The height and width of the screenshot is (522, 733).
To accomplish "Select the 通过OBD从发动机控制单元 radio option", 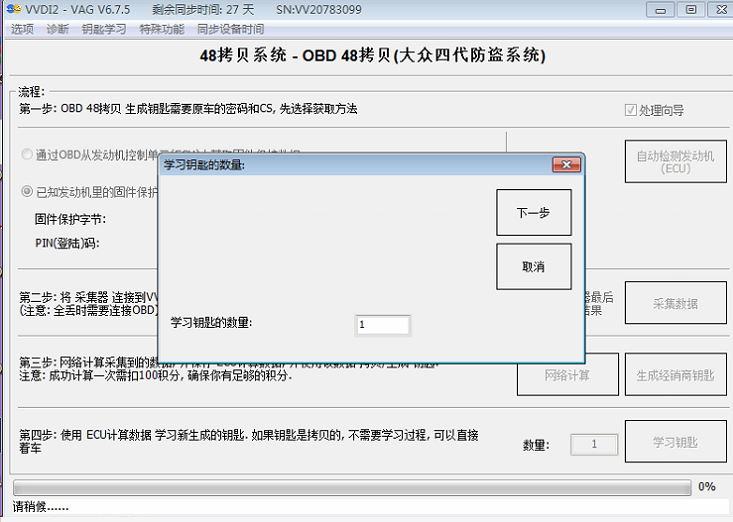I will (27, 155).
